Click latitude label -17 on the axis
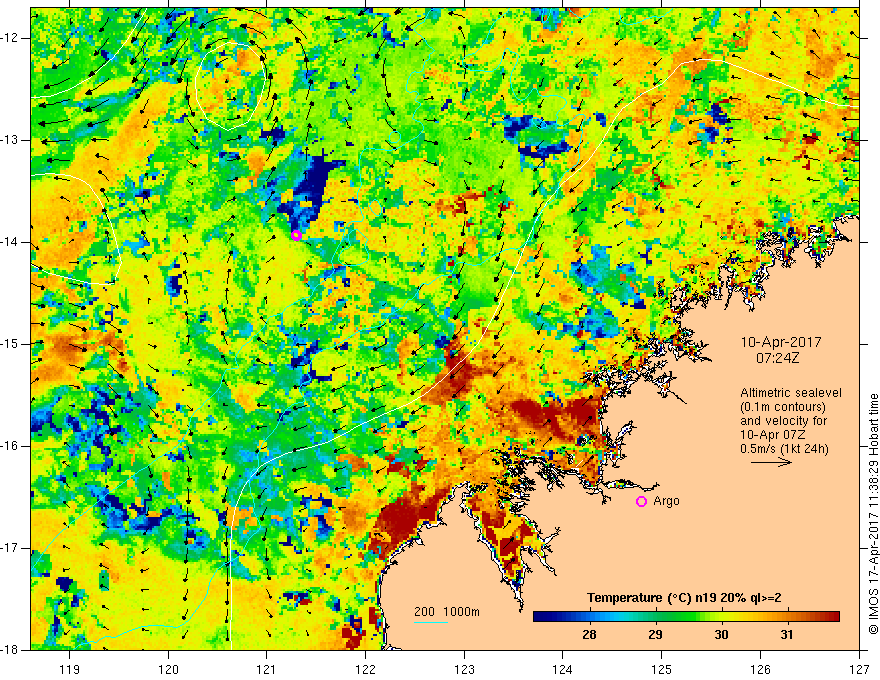 (x=10, y=548)
